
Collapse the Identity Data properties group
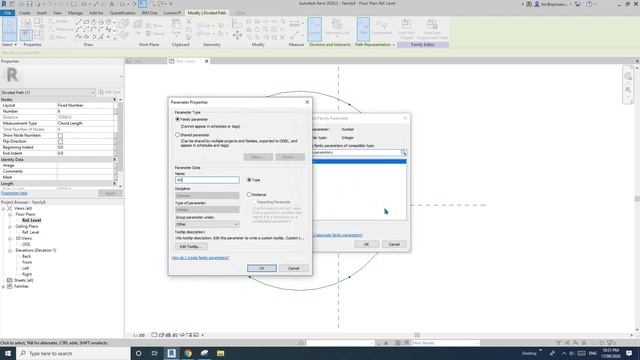pos(115,160)
